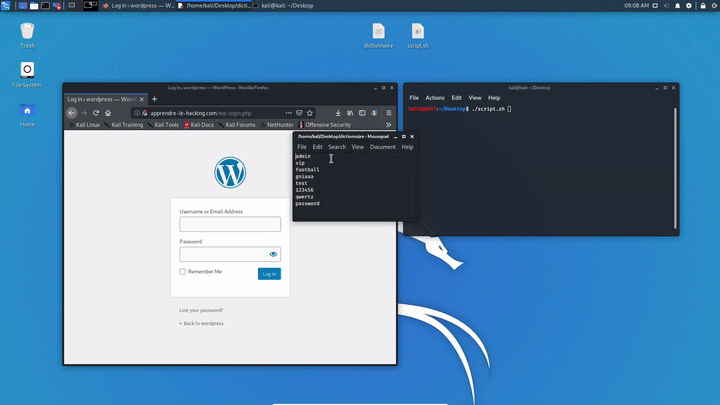Click Back to wordpress link
Screen dimensions: 720x405
tap(201, 324)
